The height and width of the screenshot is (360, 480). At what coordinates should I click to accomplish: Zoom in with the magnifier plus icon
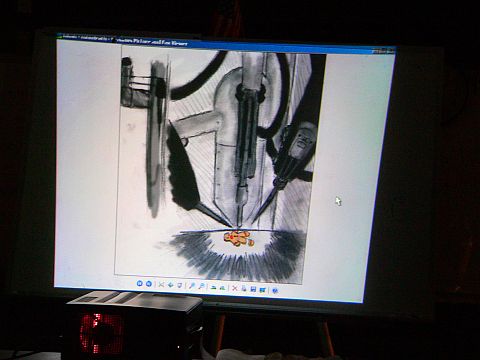[x=192, y=286]
